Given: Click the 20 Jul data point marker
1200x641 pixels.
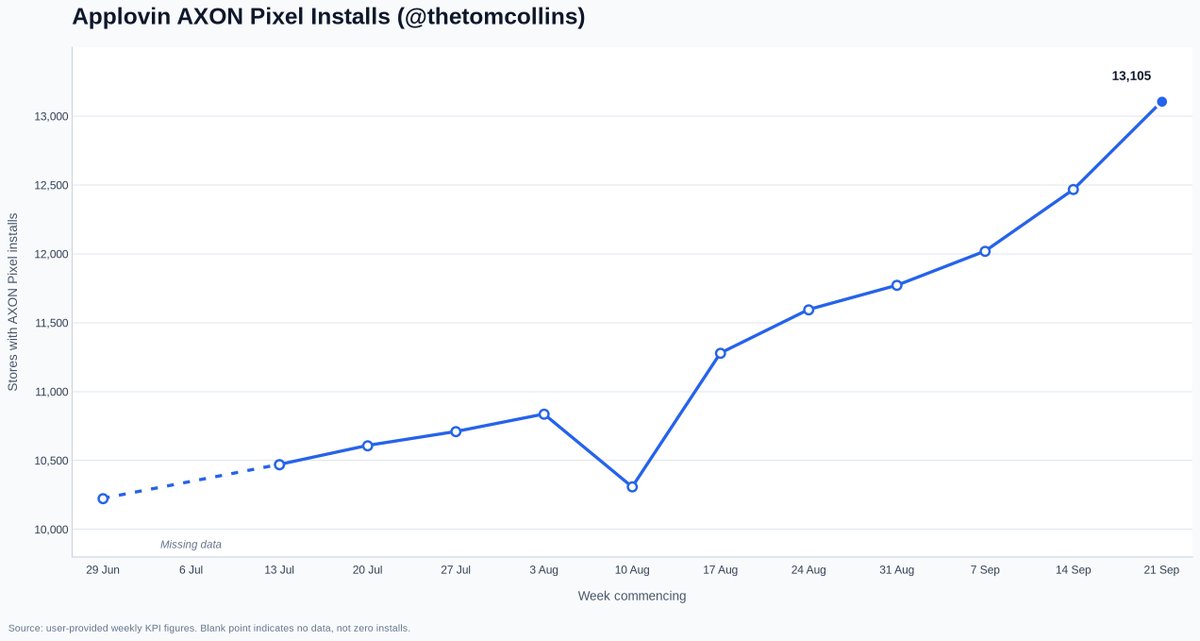Looking at the screenshot, I should click(x=367, y=445).
